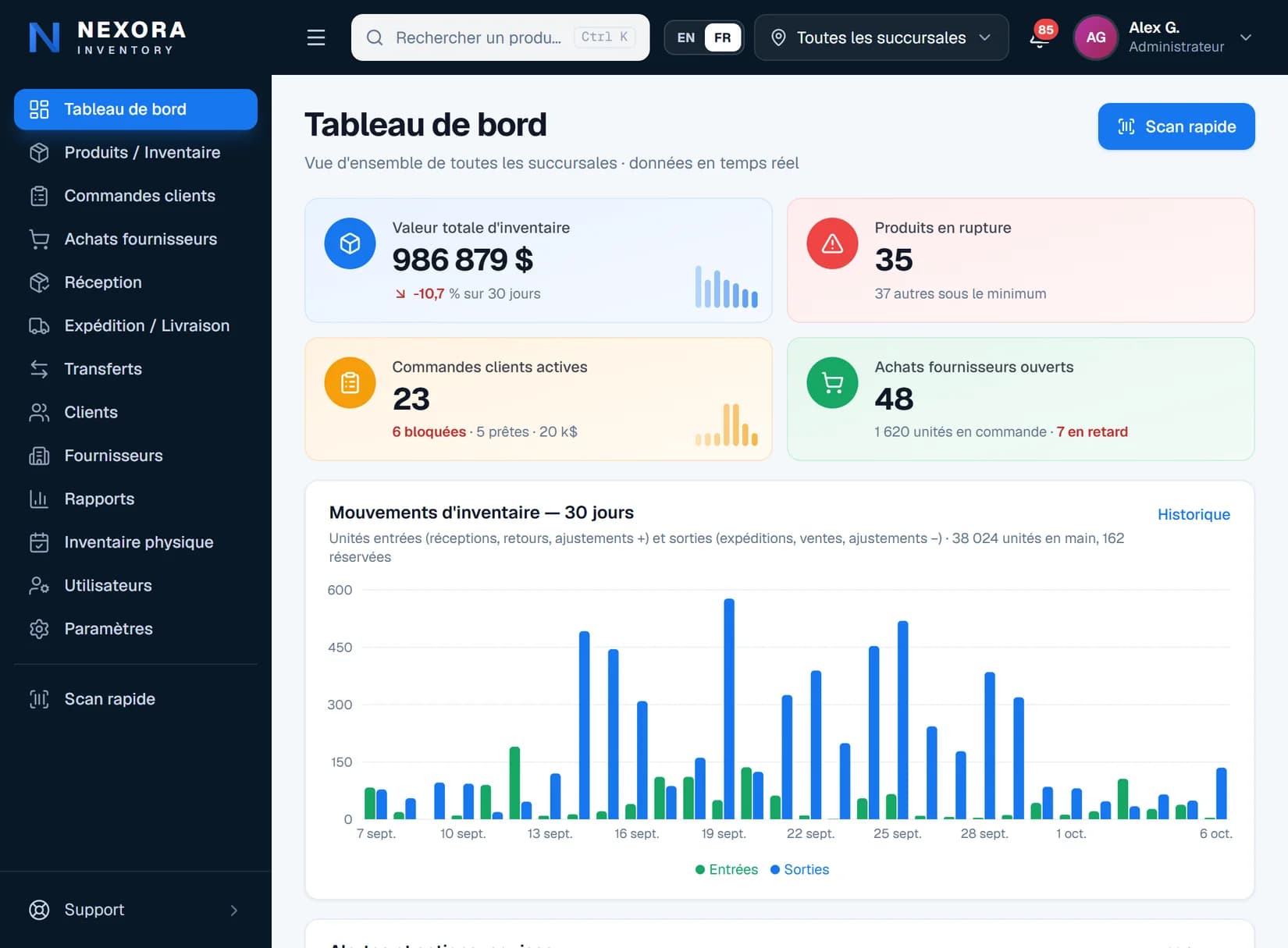Open Clients page in sidebar
Screen dimensions: 1288x948
click(136, 412)
